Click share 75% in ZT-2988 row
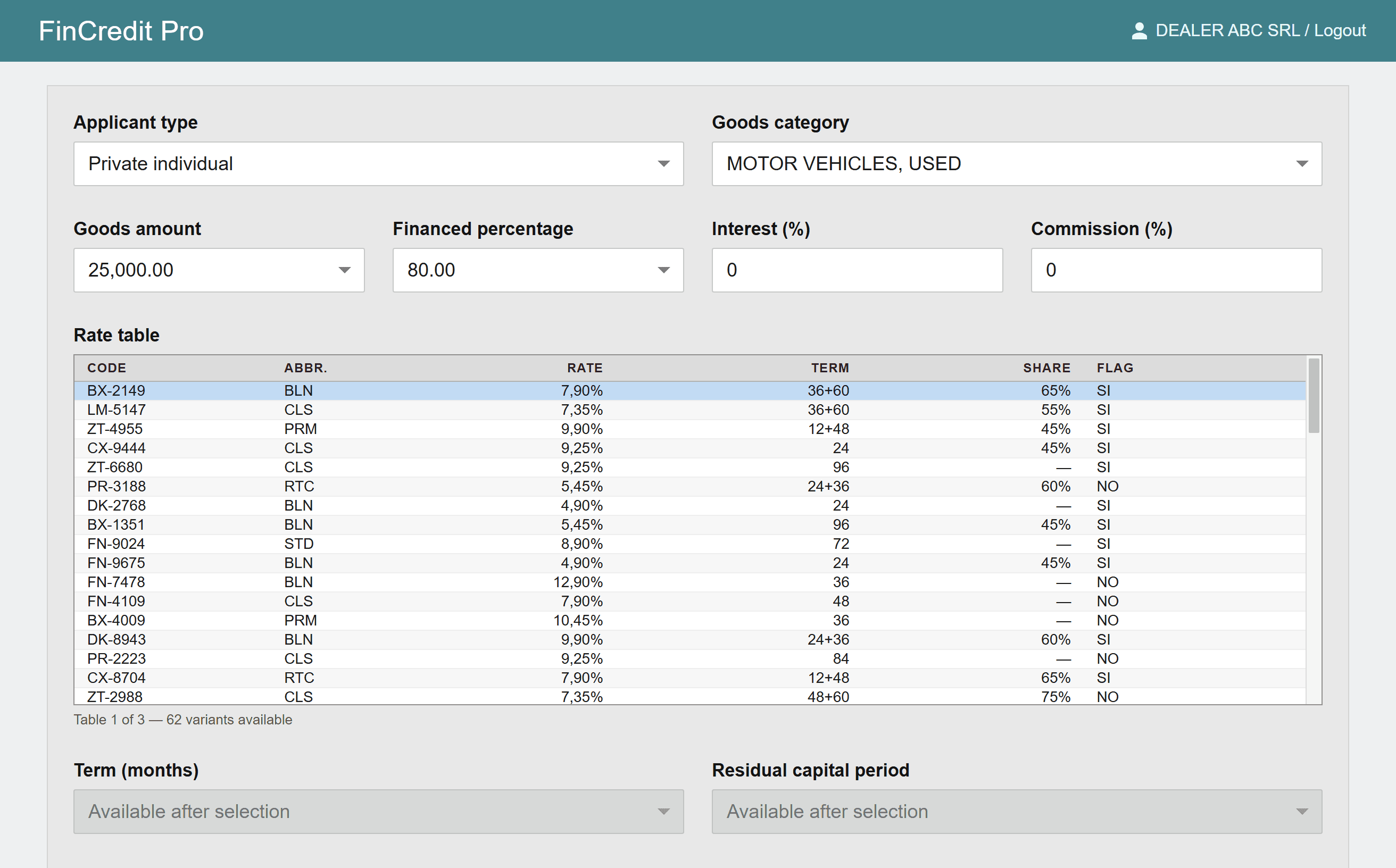Screen dimensions: 1396x868 click(x=1056, y=696)
